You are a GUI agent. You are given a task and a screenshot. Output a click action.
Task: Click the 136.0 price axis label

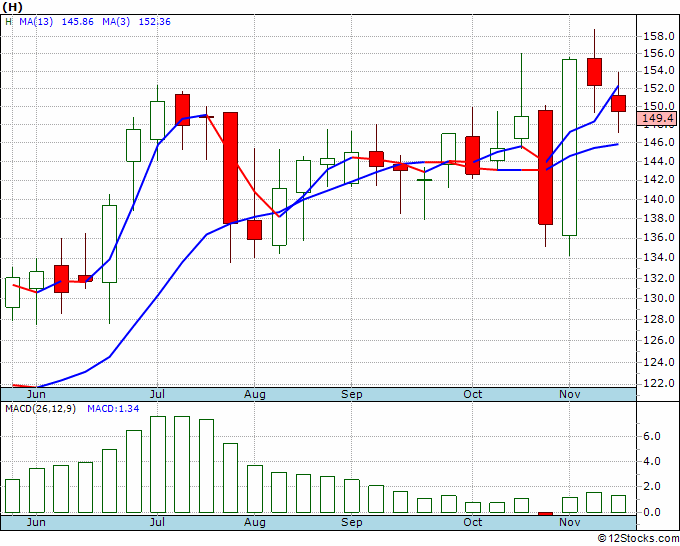point(658,238)
